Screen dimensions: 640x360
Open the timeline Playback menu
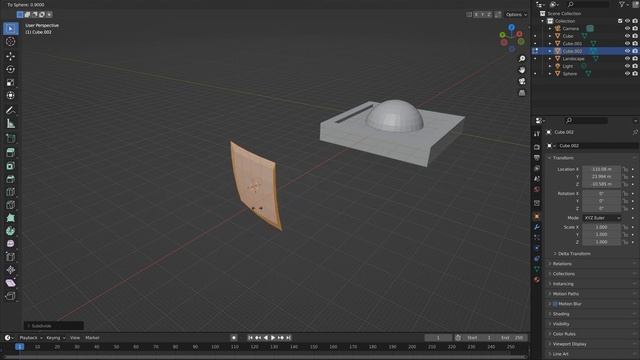click(x=31, y=338)
